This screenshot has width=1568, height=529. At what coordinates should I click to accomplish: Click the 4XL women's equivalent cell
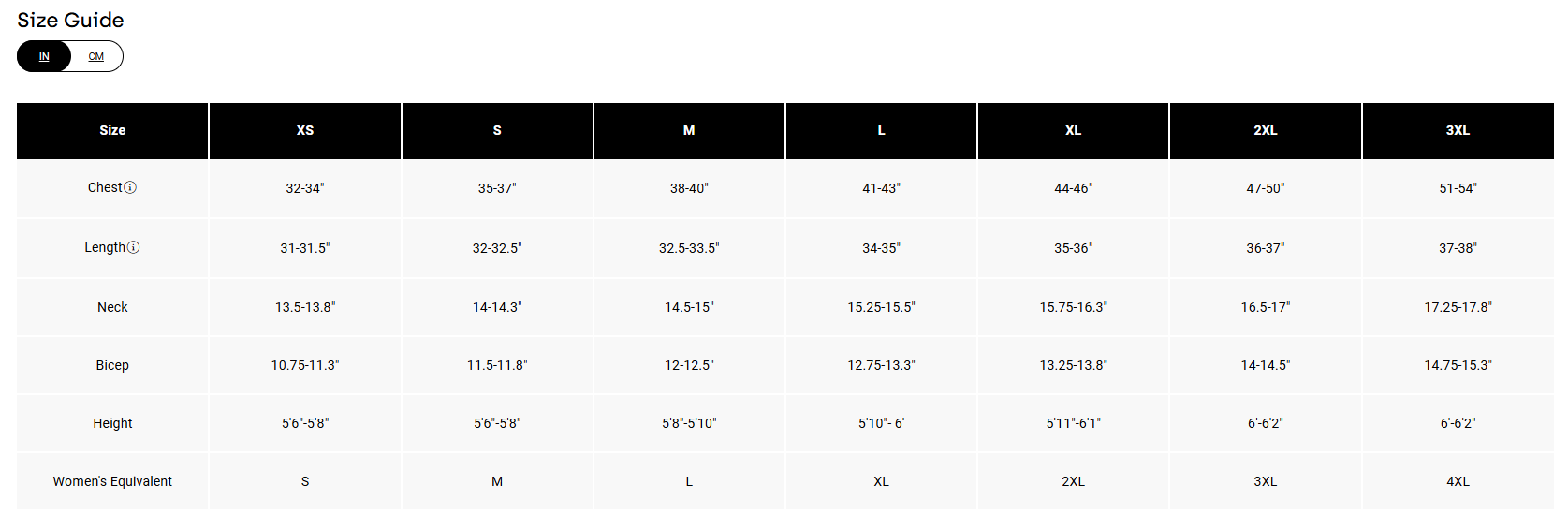1458,481
